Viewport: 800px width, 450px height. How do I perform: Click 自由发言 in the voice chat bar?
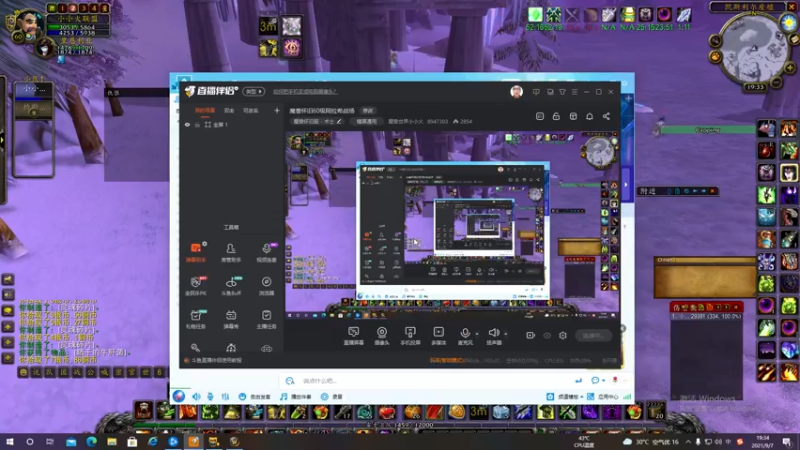coord(255,396)
